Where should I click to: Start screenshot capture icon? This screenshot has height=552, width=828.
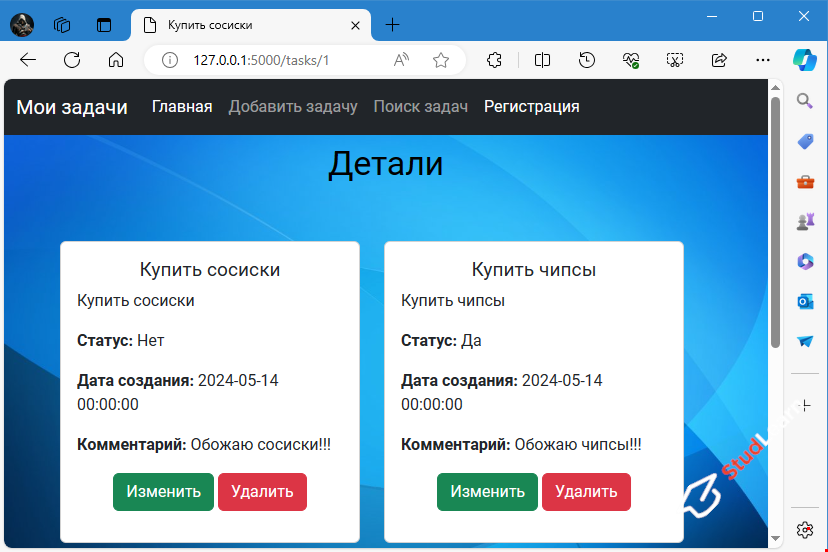point(675,60)
